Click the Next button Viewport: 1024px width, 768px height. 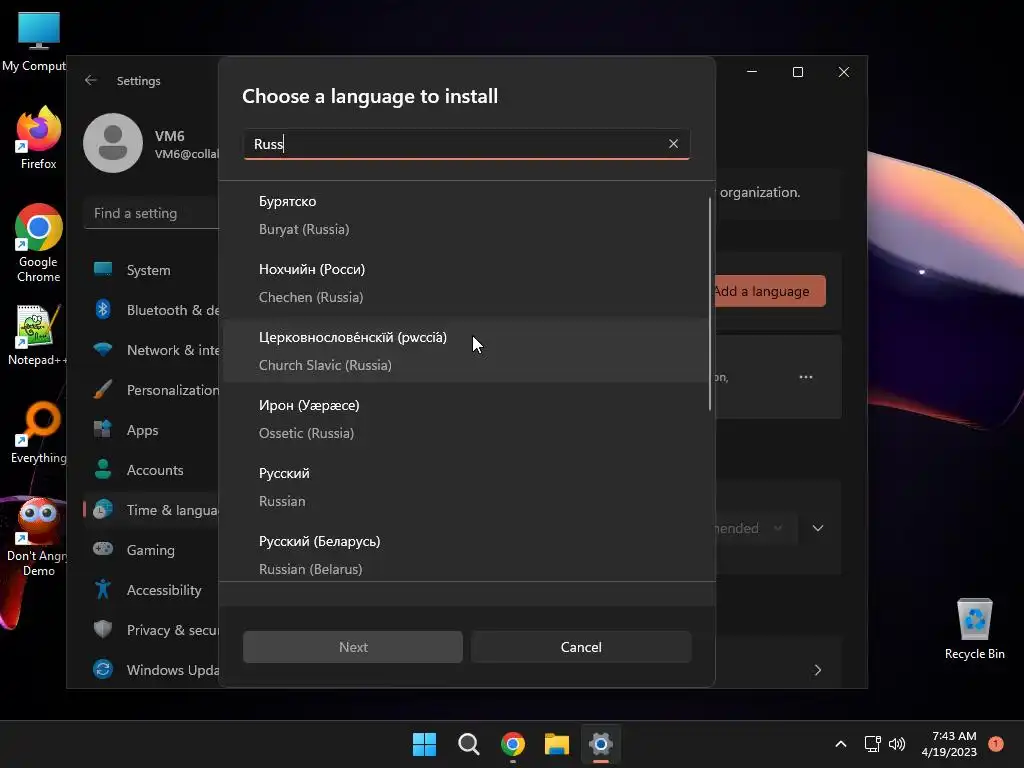point(353,647)
